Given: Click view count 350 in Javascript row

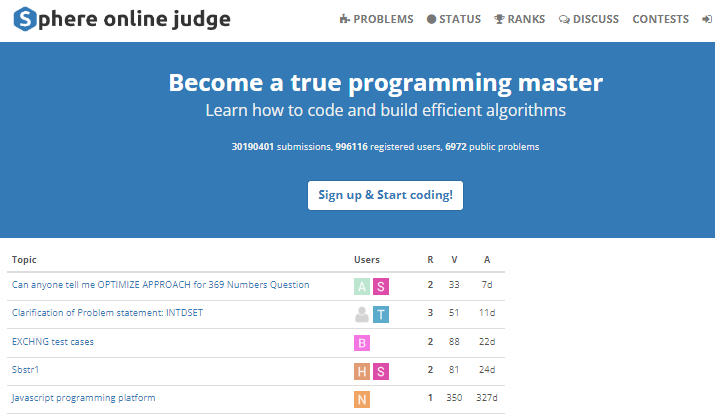Looking at the screenshot, I should tap(454, 398).
